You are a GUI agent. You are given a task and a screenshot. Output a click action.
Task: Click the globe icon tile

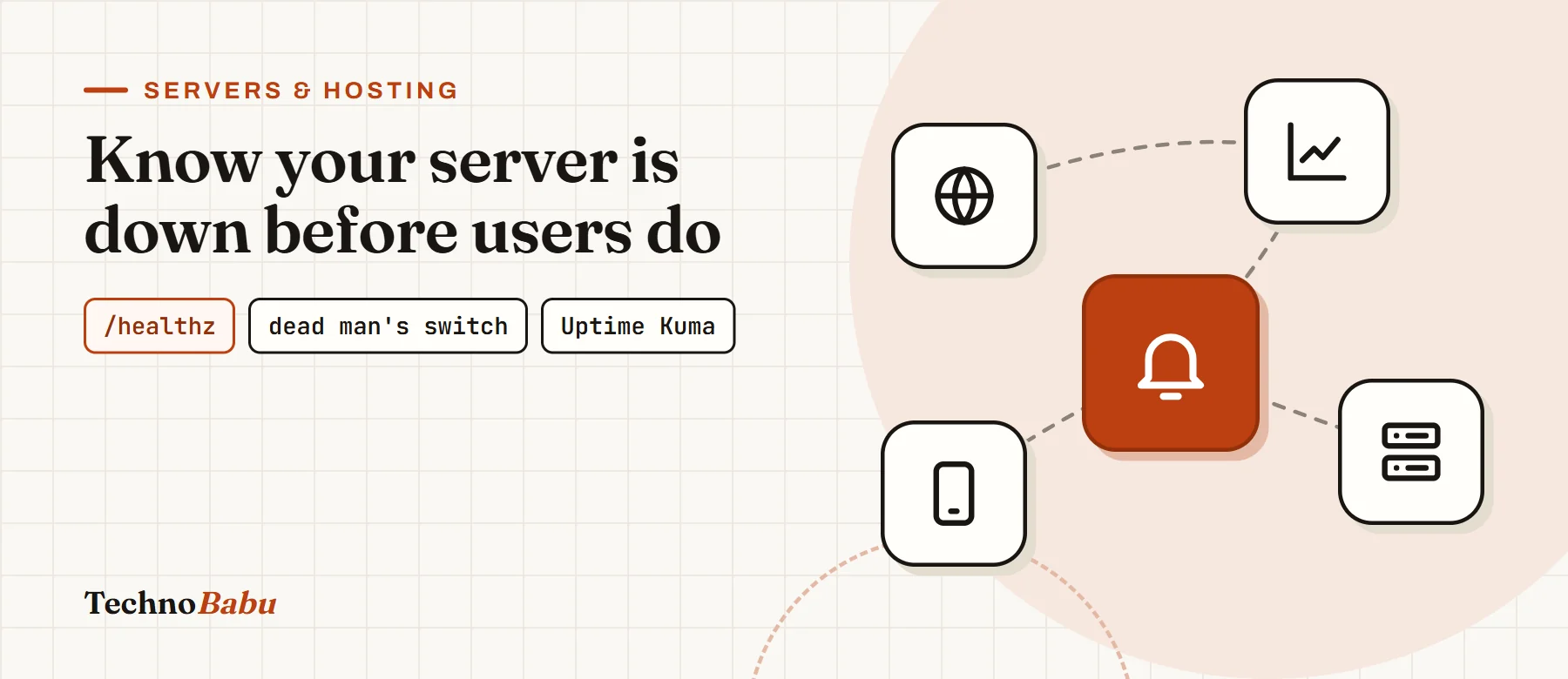click(964, 196)
